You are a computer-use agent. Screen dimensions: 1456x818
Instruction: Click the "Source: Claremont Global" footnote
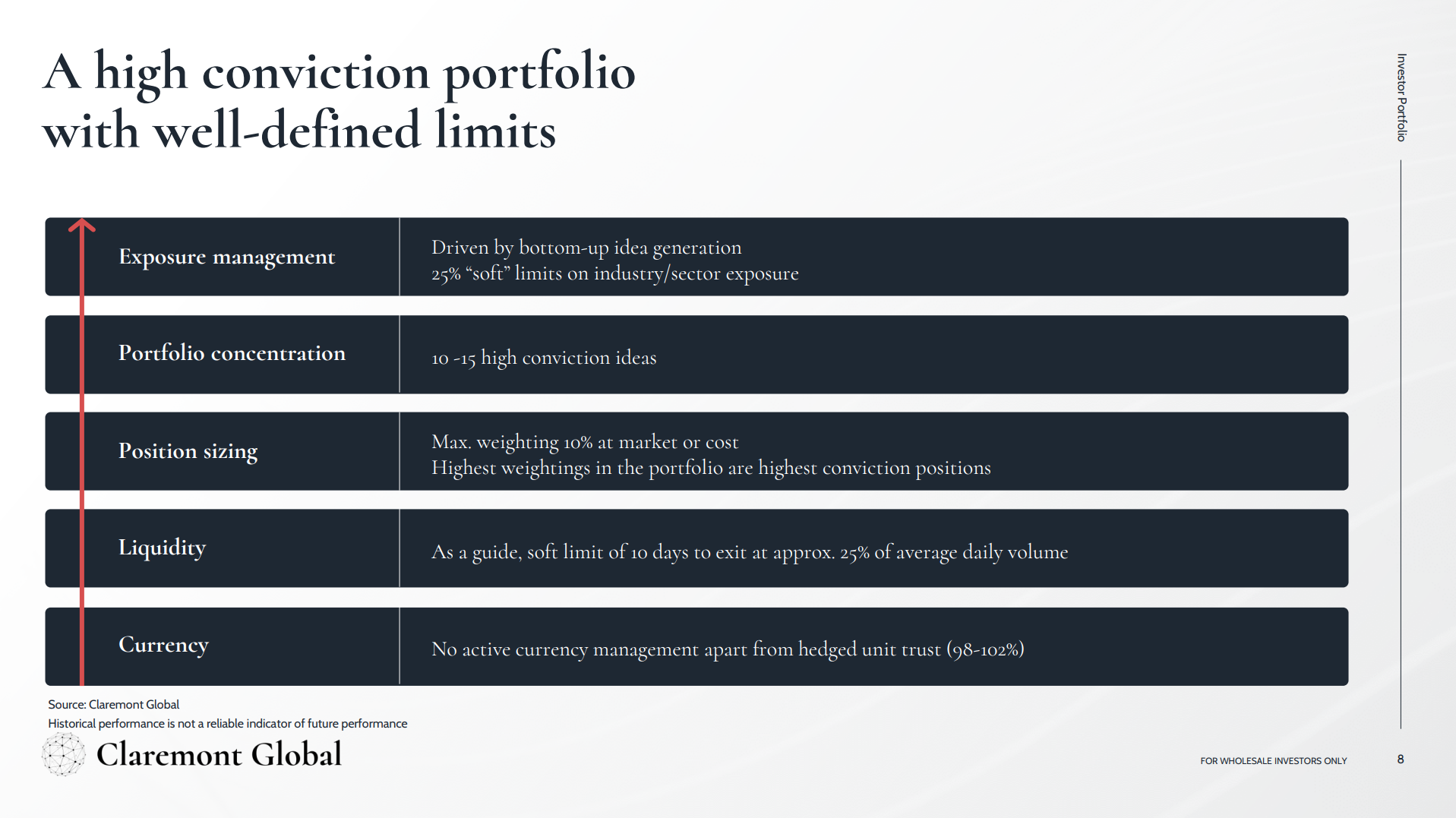[113, 705]
